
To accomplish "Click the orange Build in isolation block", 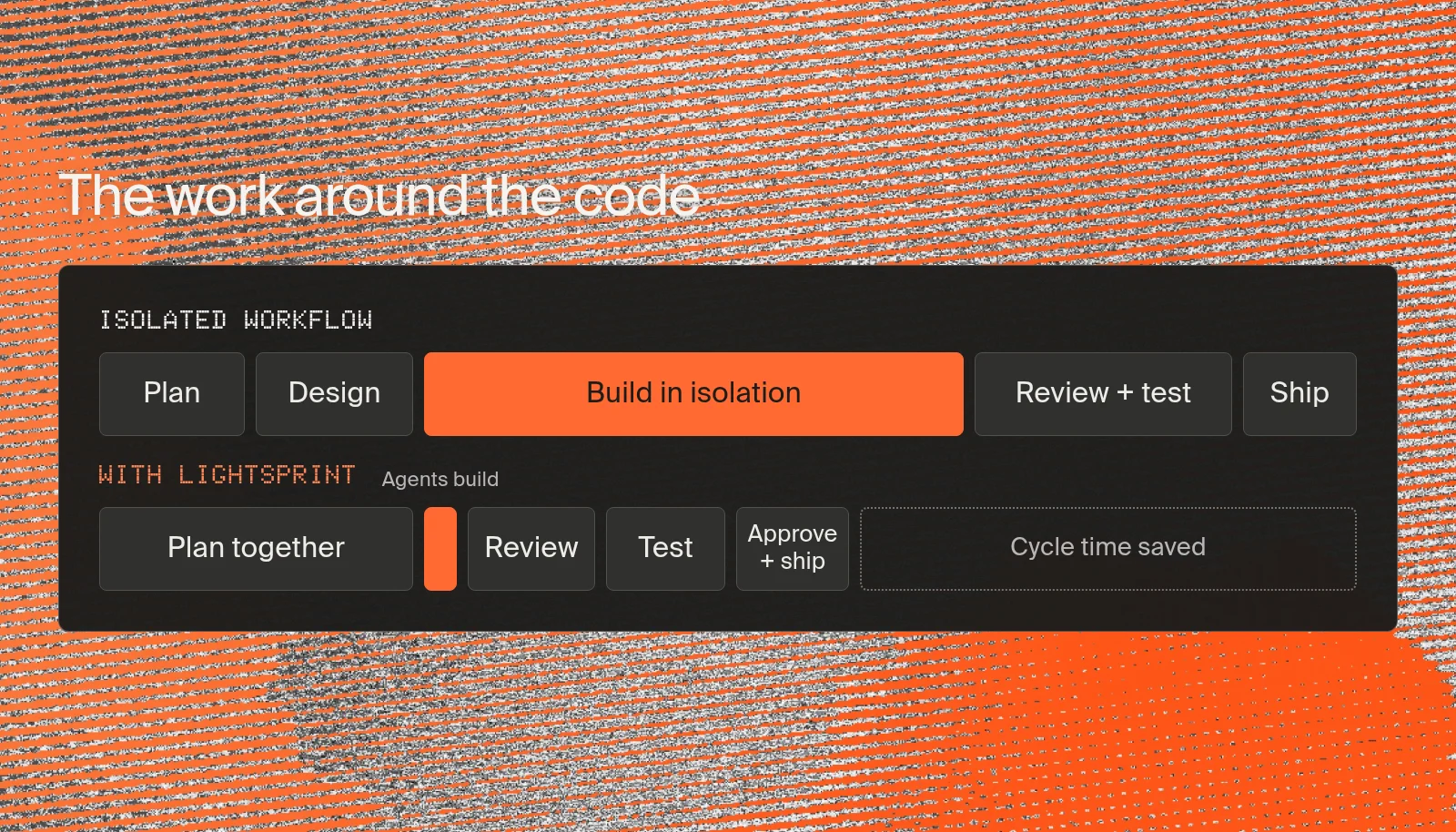I will pyautogui.click(x=693, y=394).
